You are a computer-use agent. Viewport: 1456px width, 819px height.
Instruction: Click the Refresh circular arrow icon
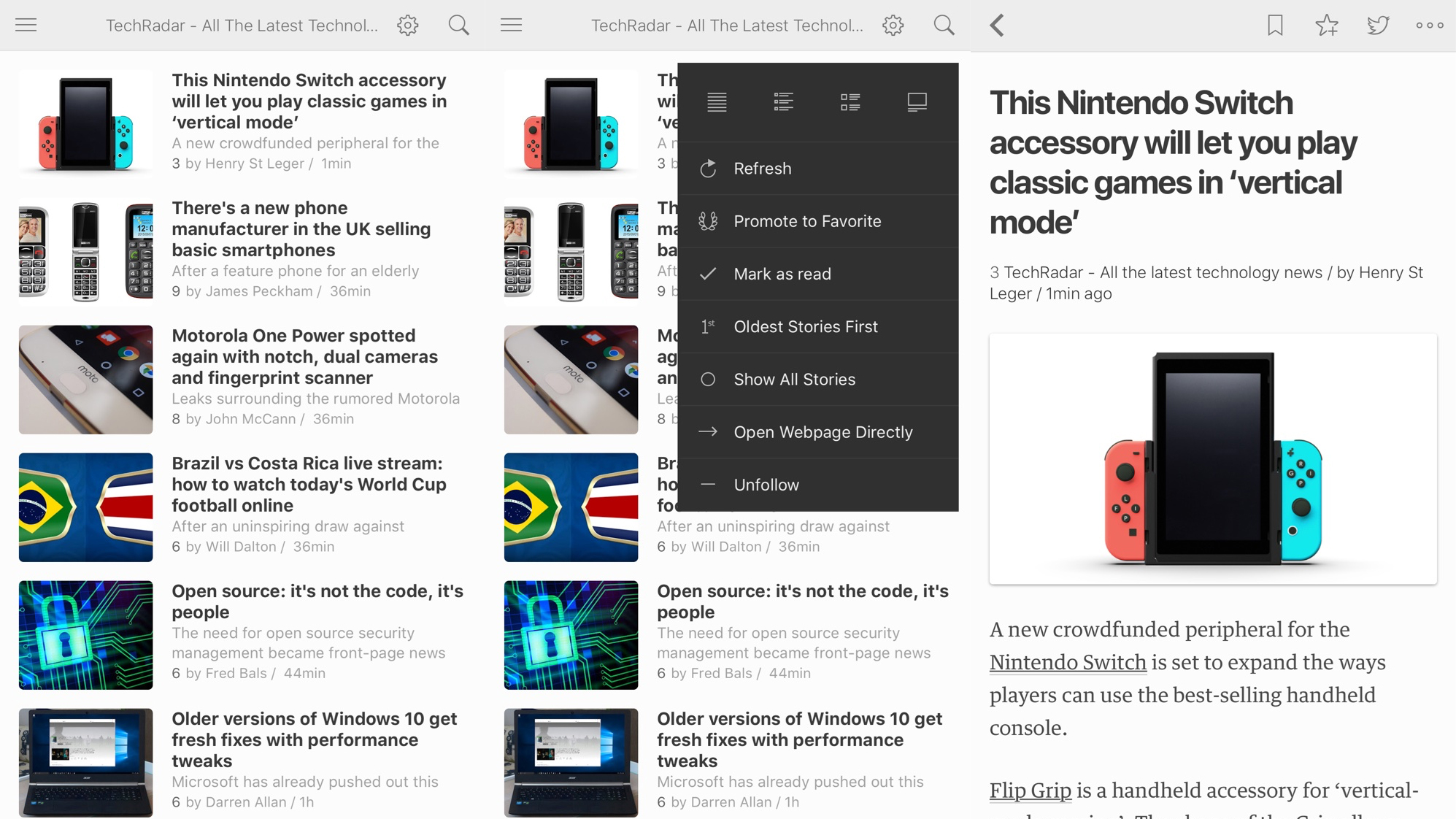pos(708,169)
